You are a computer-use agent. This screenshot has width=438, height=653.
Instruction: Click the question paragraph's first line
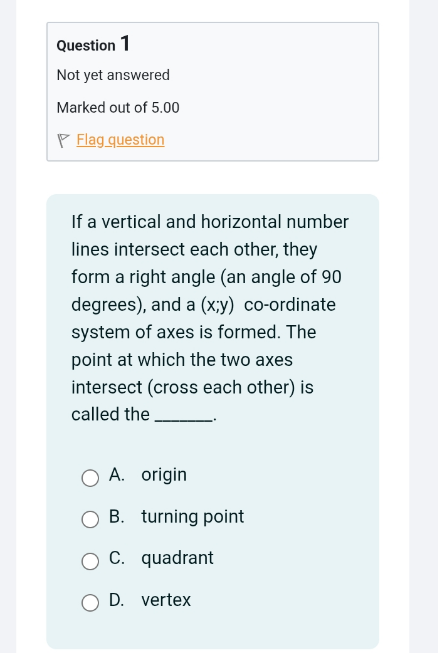(x=210, y=222)
